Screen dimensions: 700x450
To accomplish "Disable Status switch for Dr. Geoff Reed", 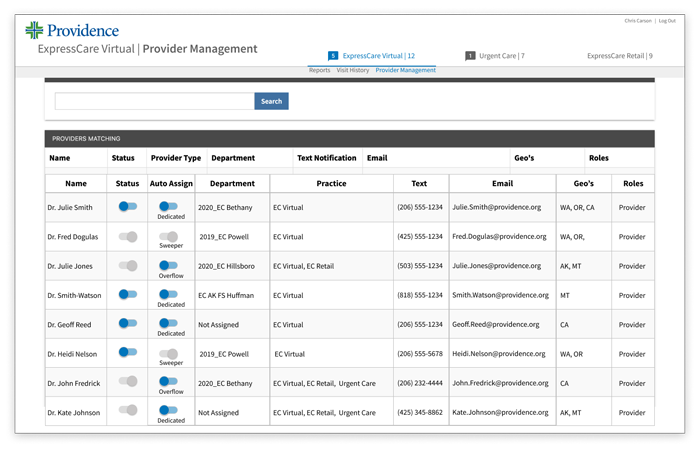I will coord(128,323).
